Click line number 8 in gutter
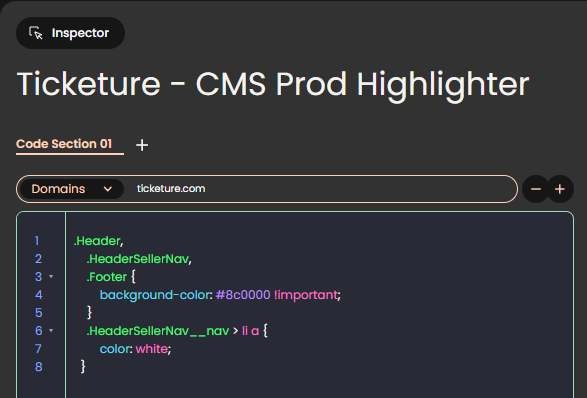Viewport: 587px width, 398px height. pyautogui.click(x=39, y=367)
